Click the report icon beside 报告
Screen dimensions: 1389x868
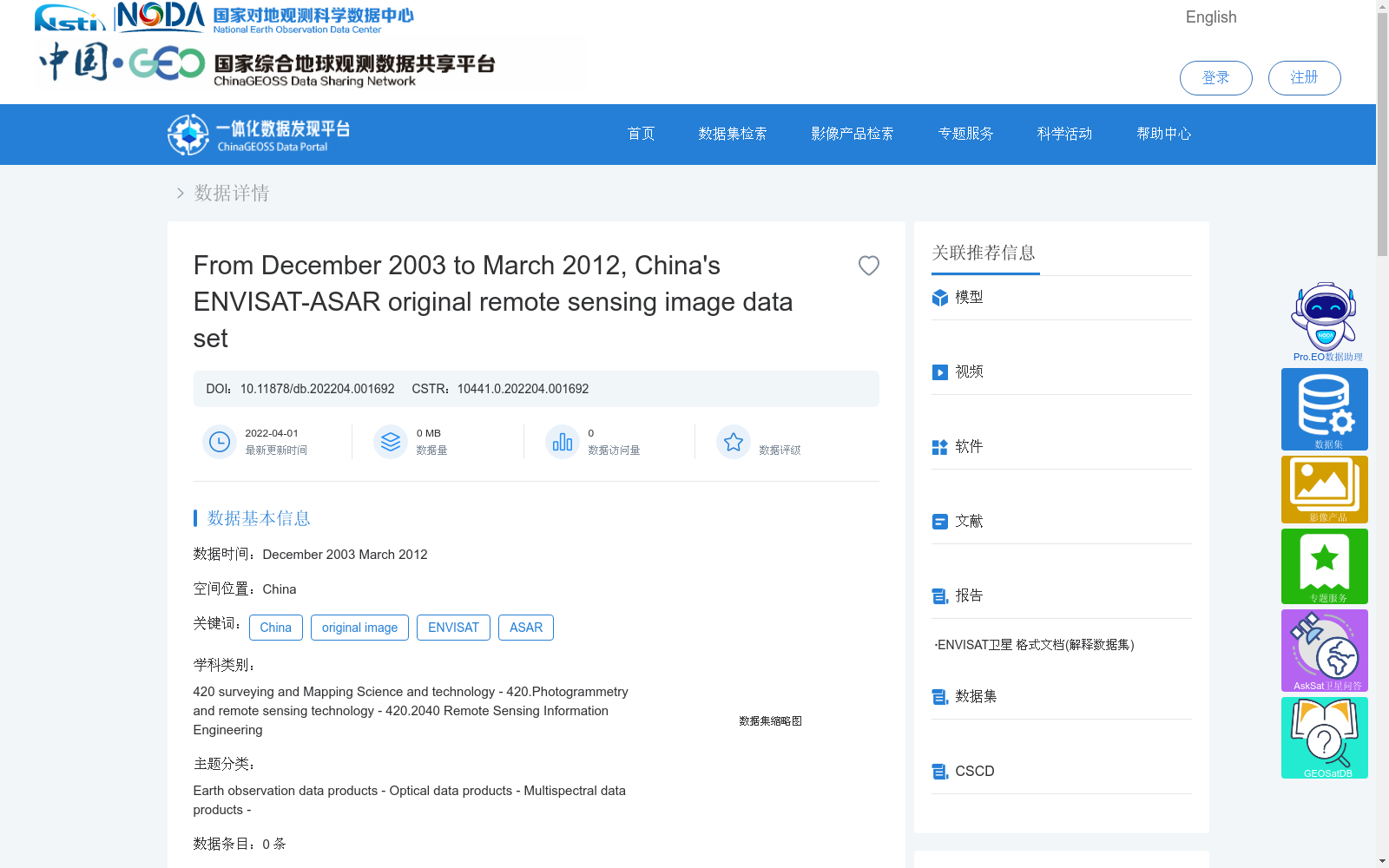tap(940, 596)
